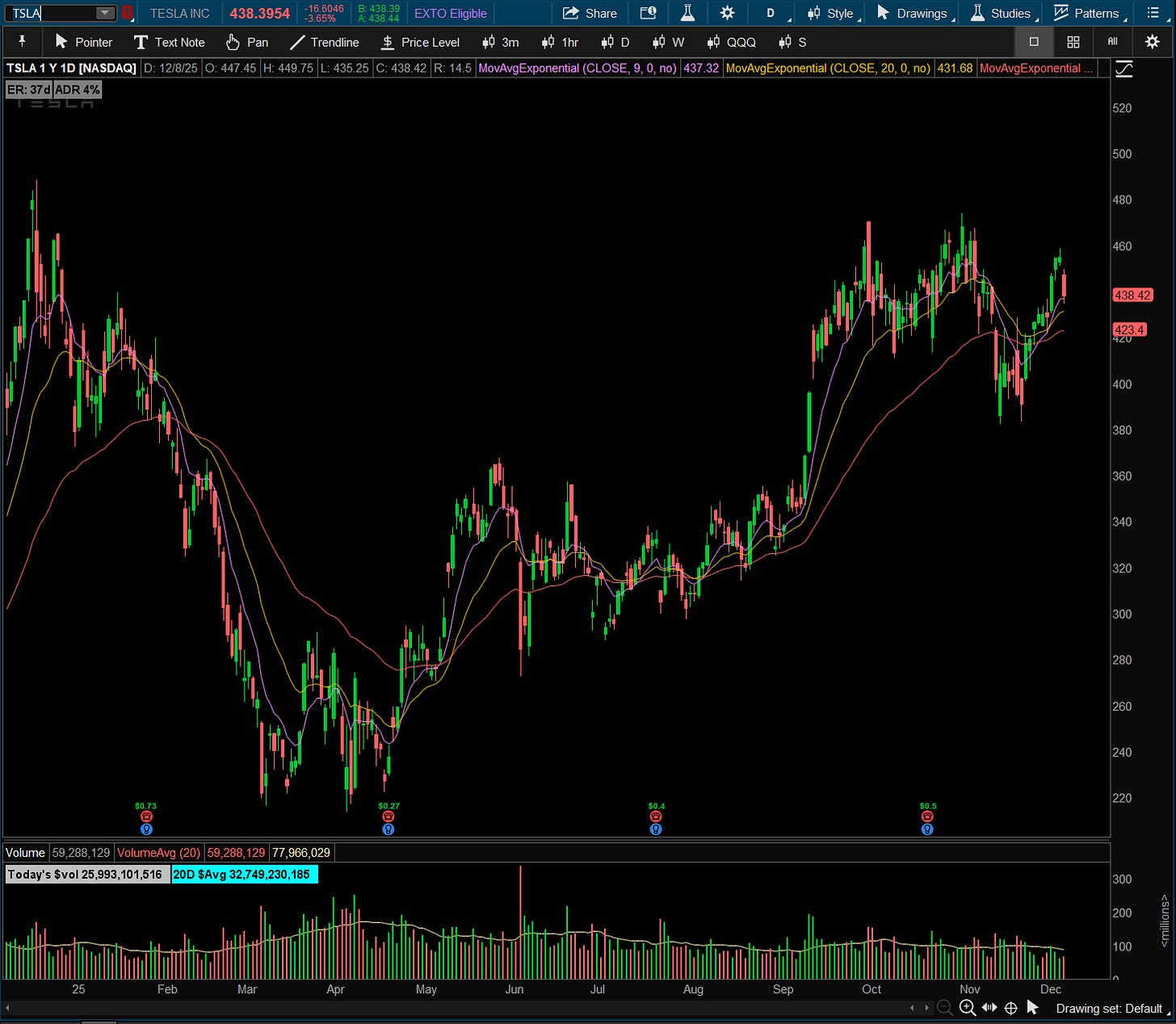Open the Patterns menu

(x=1087, y=13)
